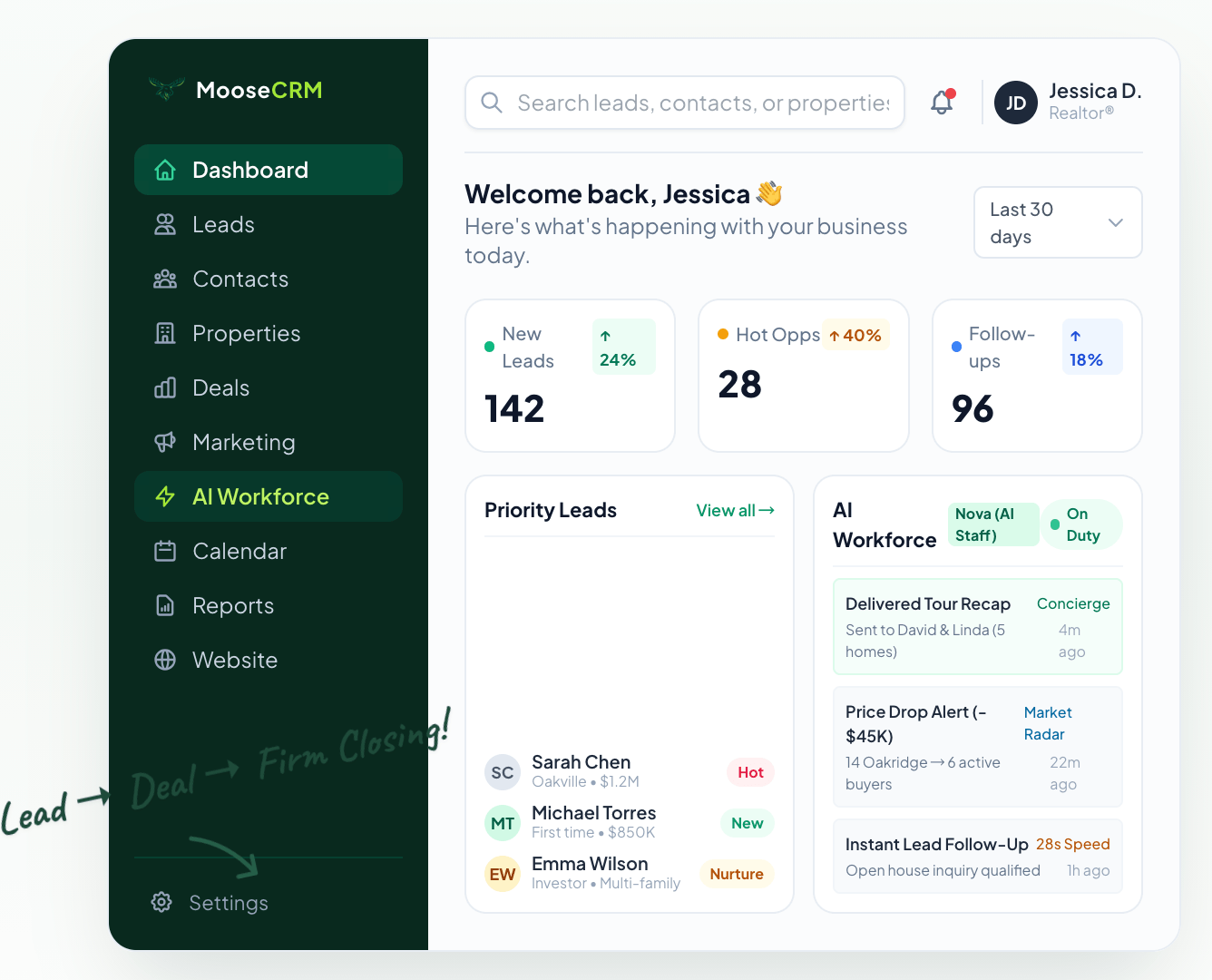
Task: Click the search magnifier icon
Action: tap(492, 103)
